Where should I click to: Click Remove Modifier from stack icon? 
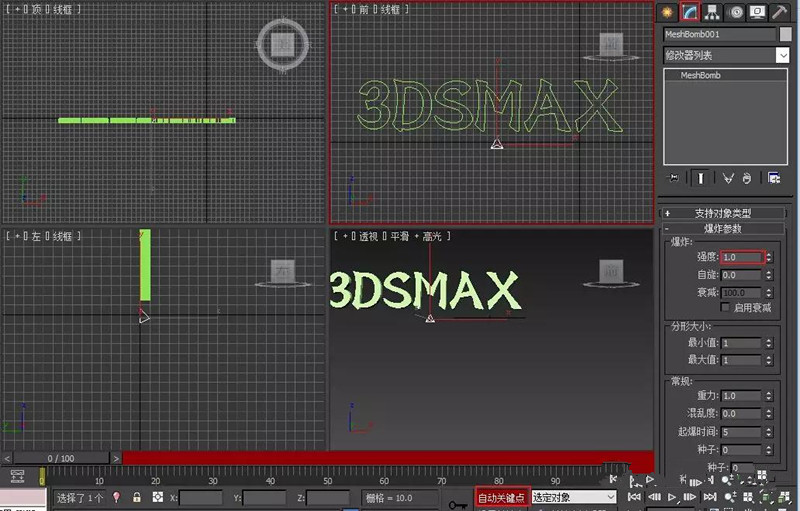[747, 178]
